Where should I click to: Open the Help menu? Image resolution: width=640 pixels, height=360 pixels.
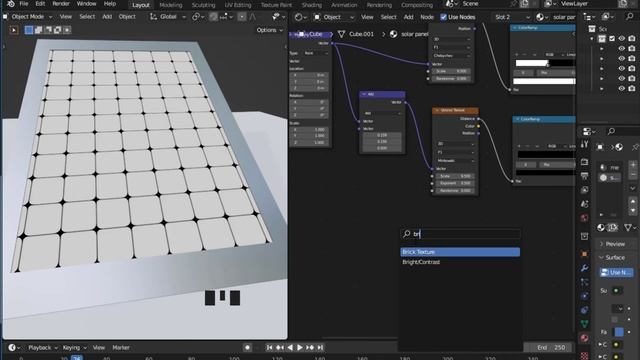(x=110, y=4)
